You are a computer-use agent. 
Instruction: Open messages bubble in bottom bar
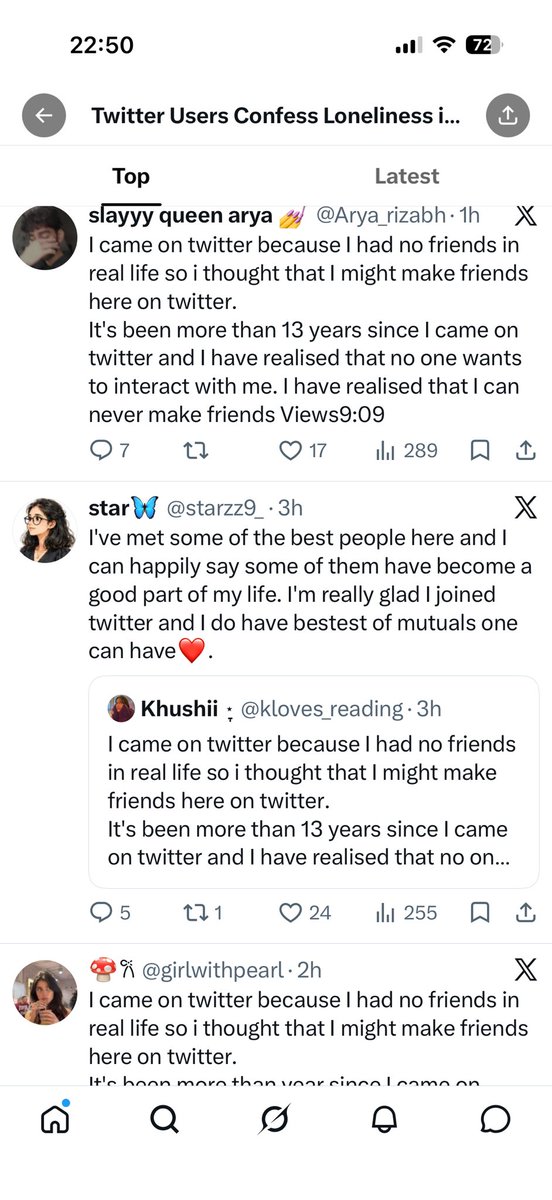click(x=495, y=1119)
